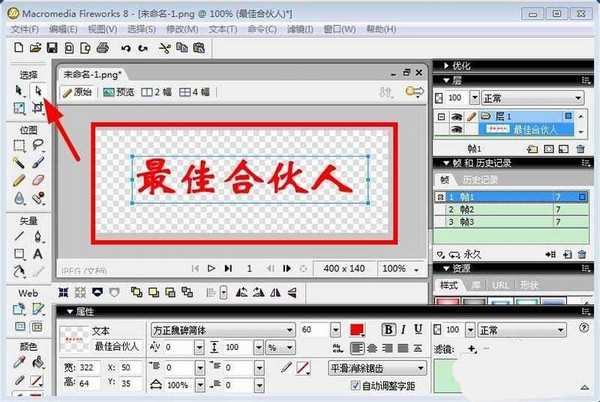The width and height of the screenshot is (600, 402).
Task: Click the Italic formatting button
Action: click(x=403, y=330)
